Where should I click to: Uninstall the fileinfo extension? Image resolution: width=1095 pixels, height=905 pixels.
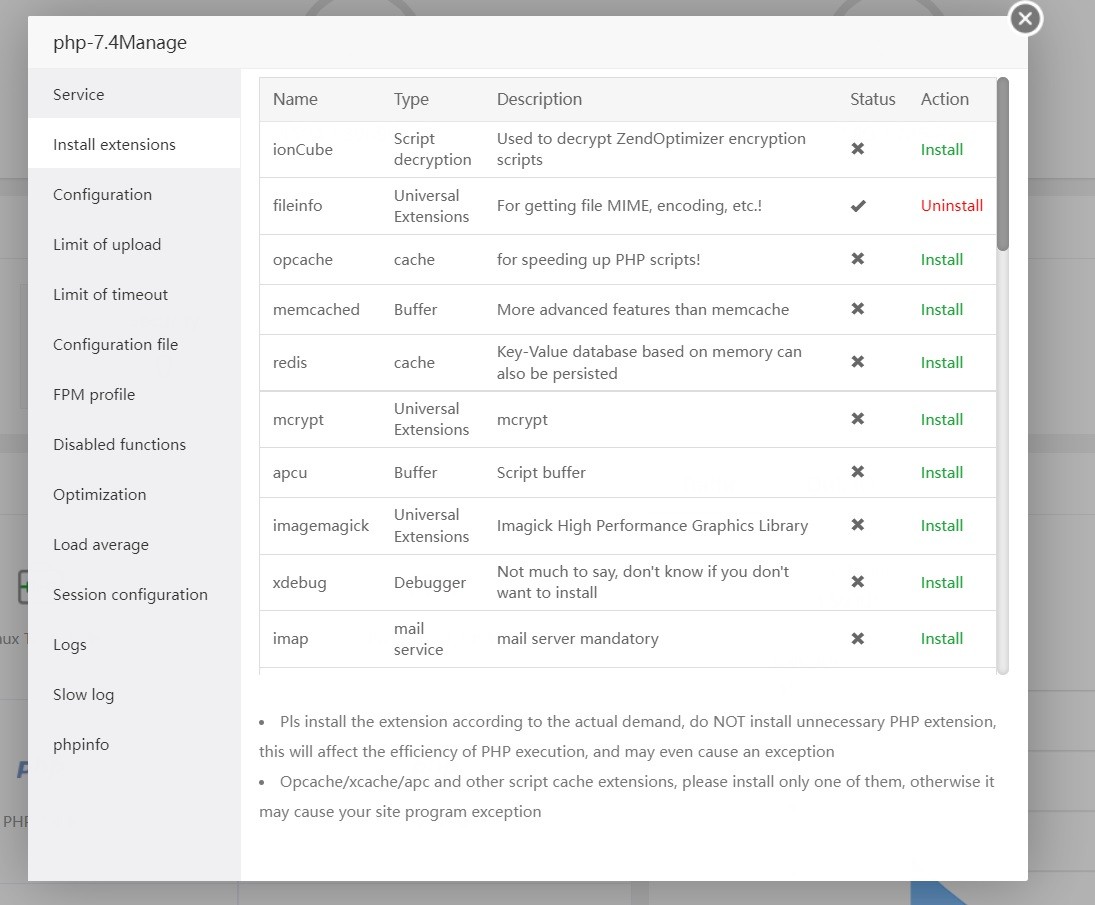pyautogui.click(x=952, y=206)
